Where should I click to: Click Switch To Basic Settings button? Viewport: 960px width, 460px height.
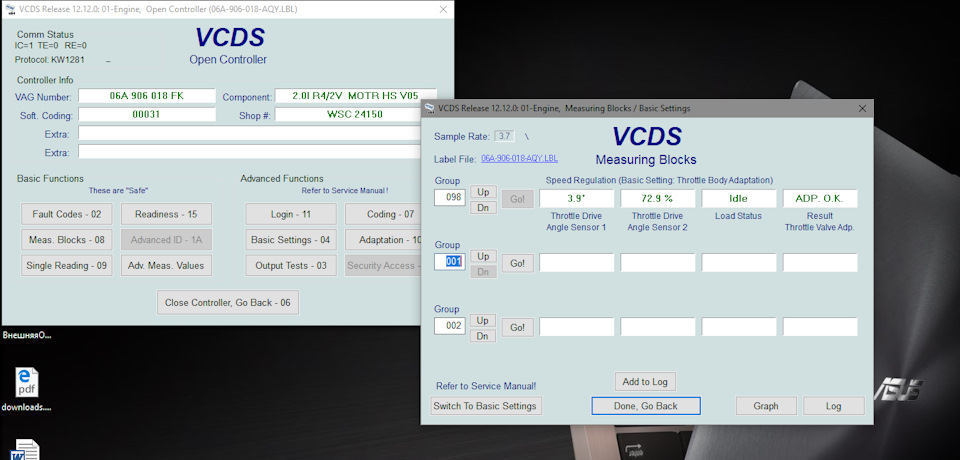[x=486, y=405]
